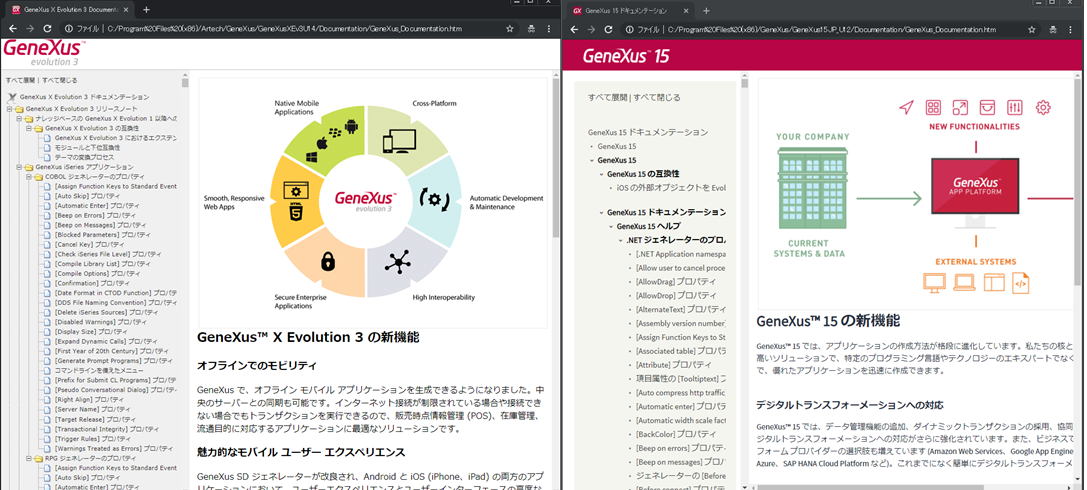This screenshot has width=1087, height=490.
Task: Click すべて閉じる in the GeneXus 15 tree
Action: [x=656, y=98]
